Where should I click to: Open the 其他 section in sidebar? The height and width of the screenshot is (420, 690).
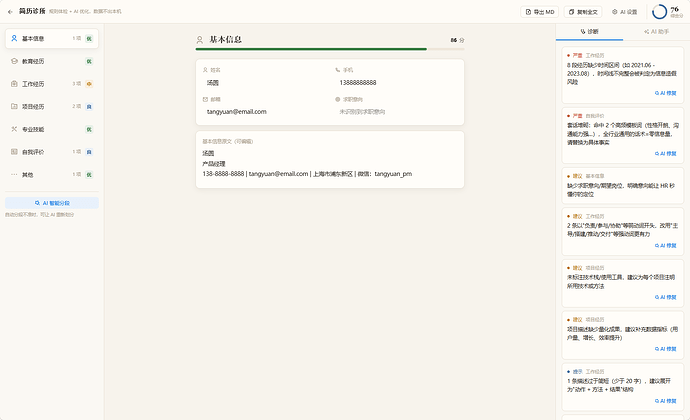click(x=52, y=175)
